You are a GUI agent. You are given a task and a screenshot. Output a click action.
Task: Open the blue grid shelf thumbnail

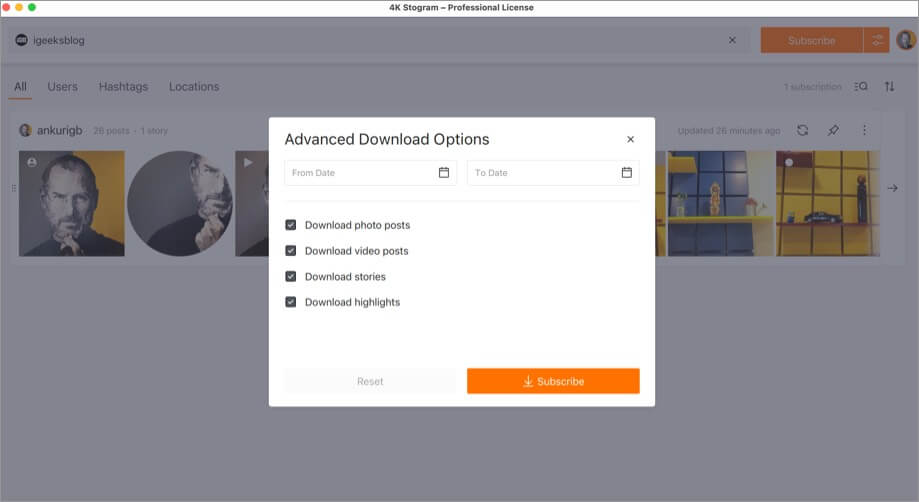coord(720,203)
